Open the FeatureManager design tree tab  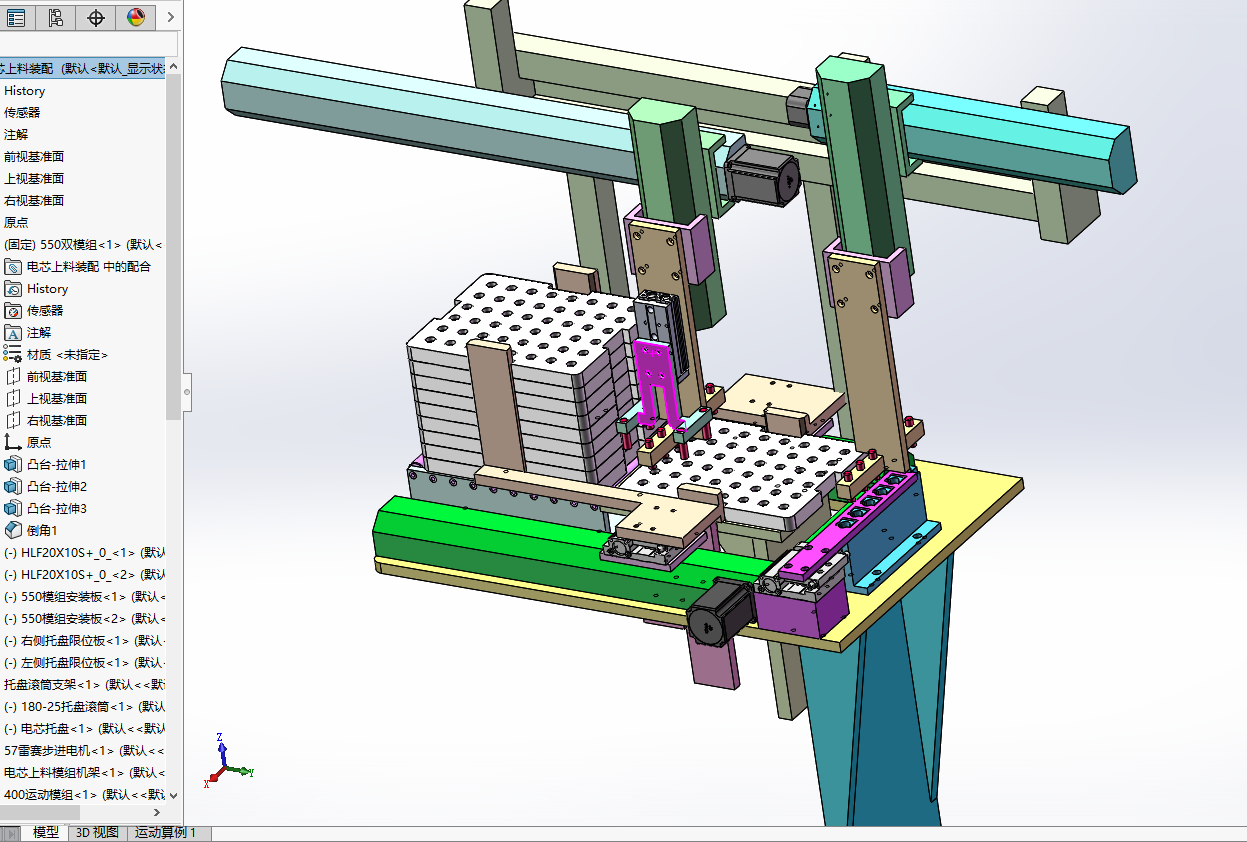pyautogui.click(x=16, y=17)
